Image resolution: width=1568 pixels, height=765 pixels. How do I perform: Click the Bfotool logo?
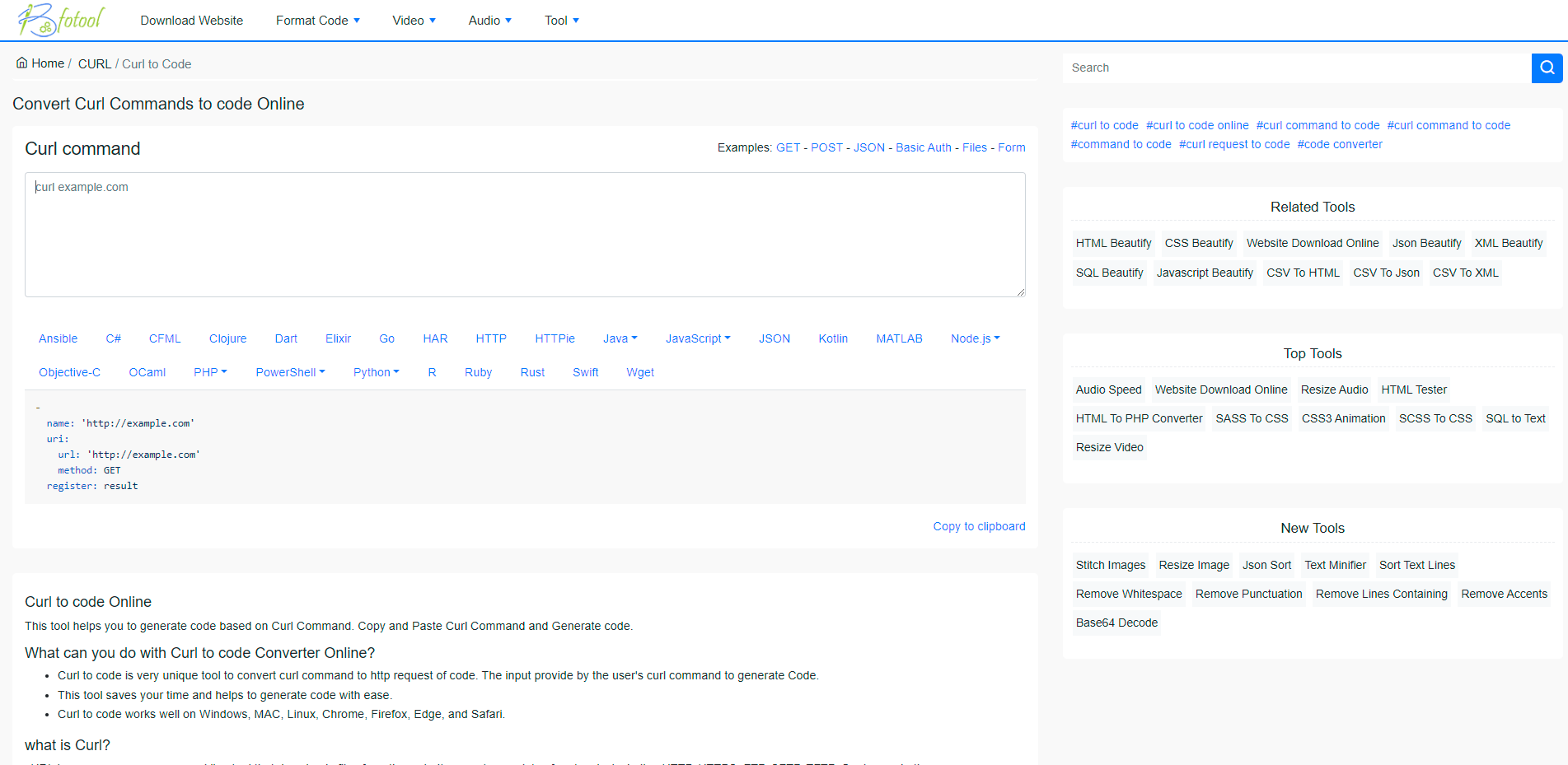[61, 20]
